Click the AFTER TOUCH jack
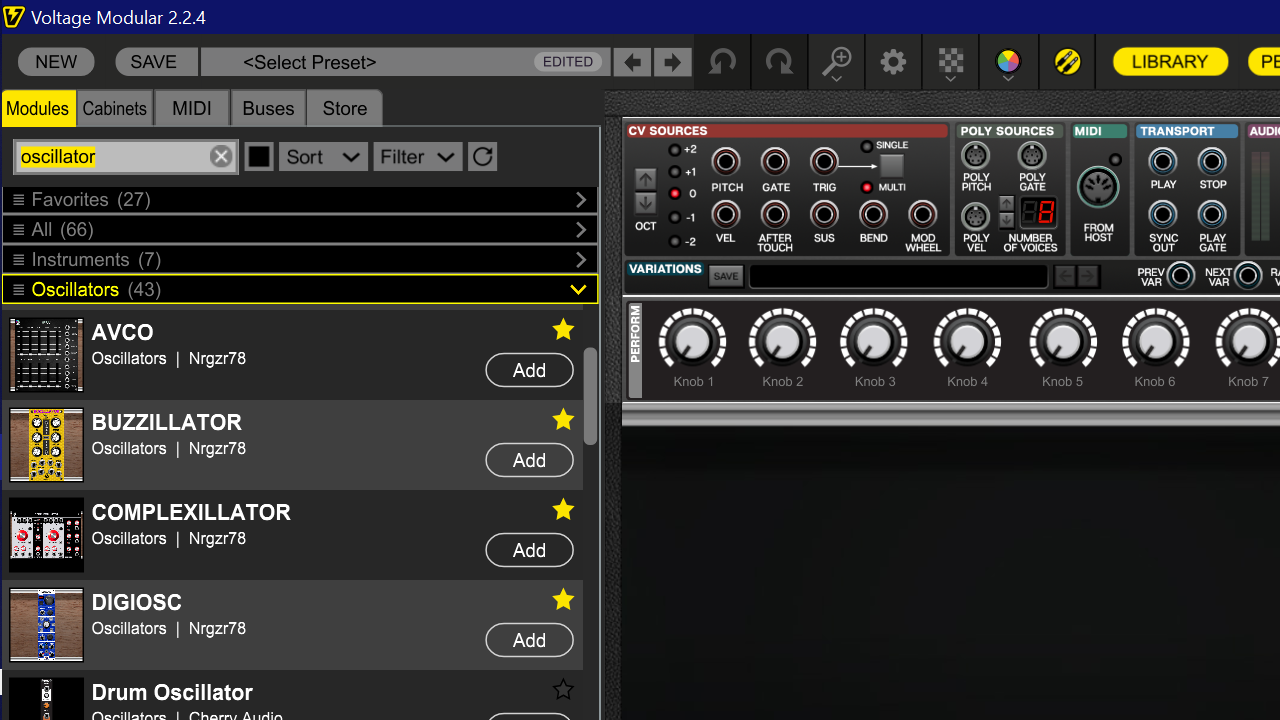The width and height of the screenshot is (1280, 720). point(775,214)
